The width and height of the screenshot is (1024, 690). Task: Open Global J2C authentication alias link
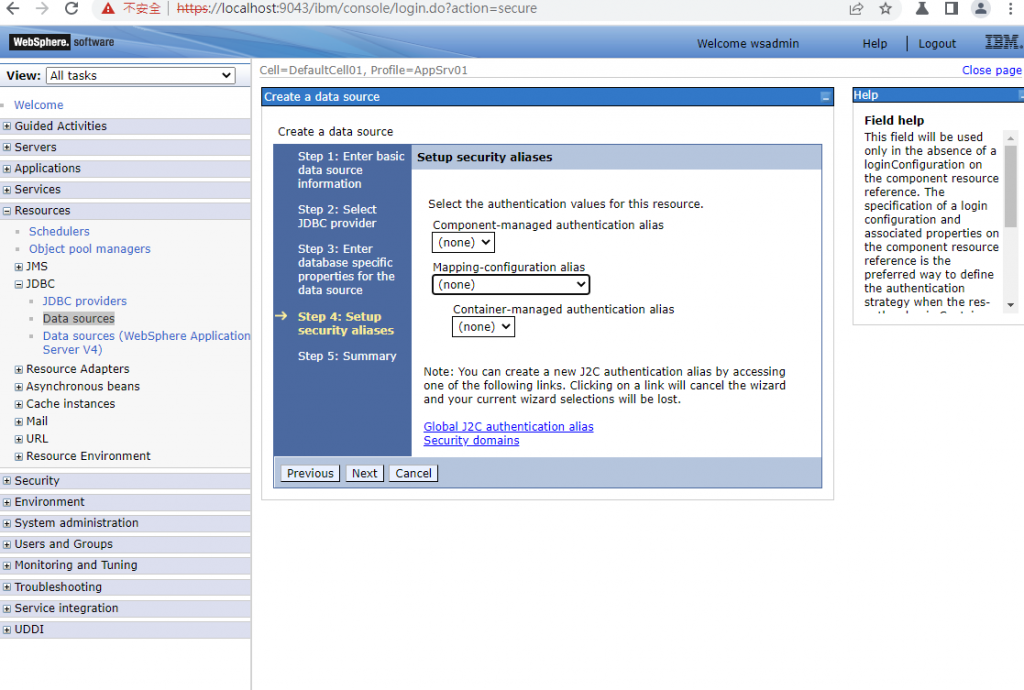(508, 427)
